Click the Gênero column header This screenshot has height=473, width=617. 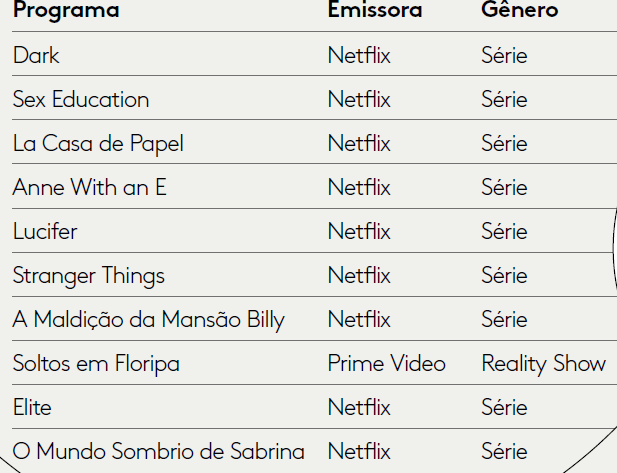[519, 11]
